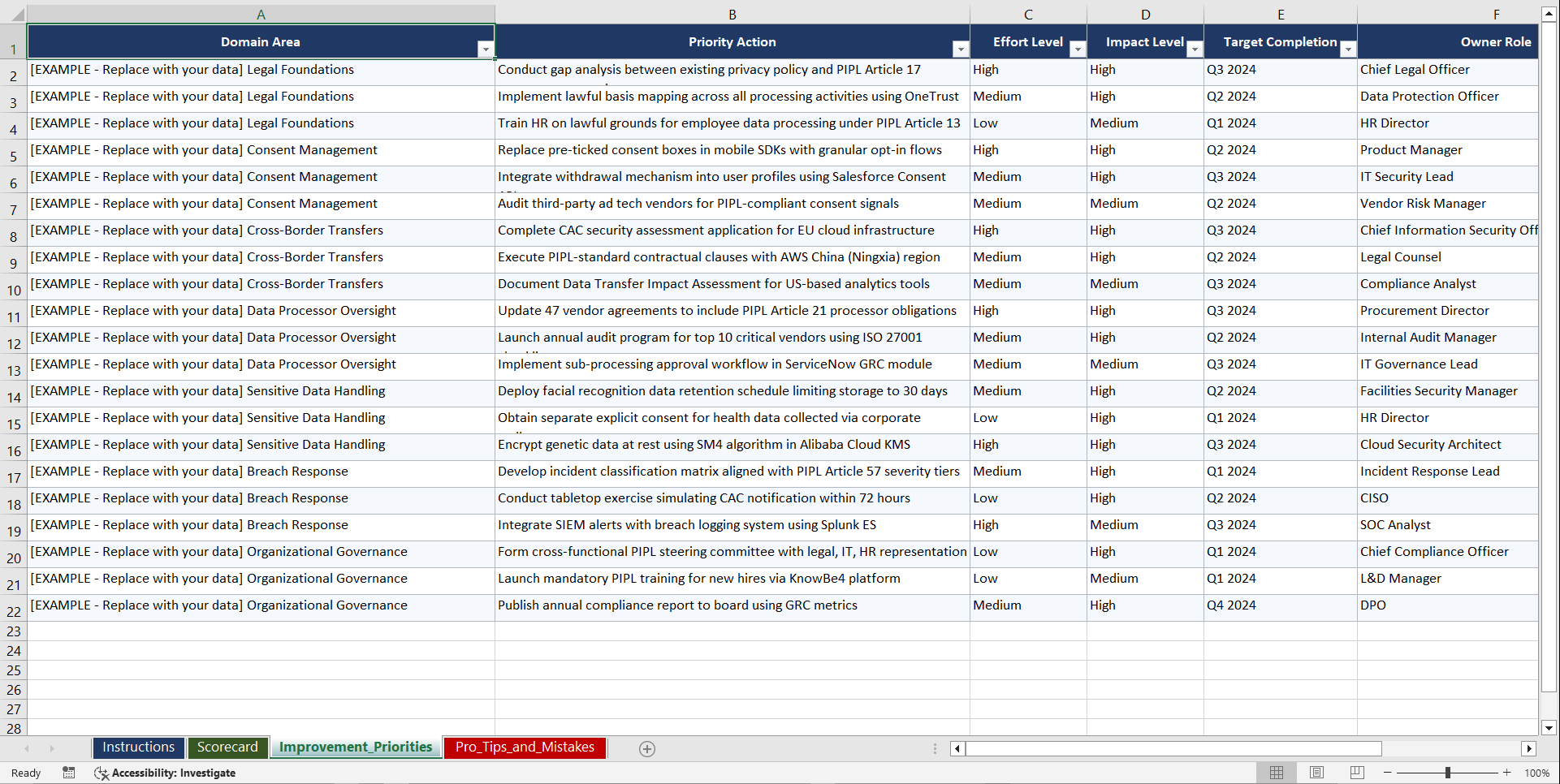Switch to the Scorecard tab

click(x=228, y=747)
